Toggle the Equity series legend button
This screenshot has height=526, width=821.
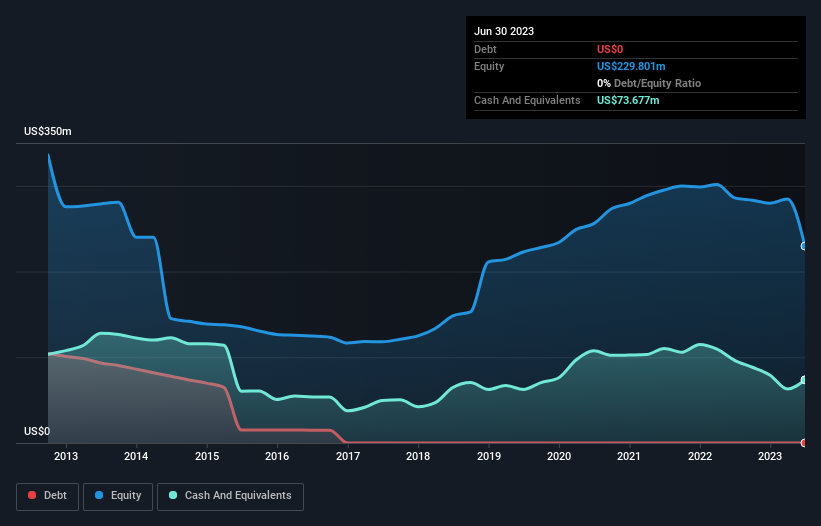[118, 496]
